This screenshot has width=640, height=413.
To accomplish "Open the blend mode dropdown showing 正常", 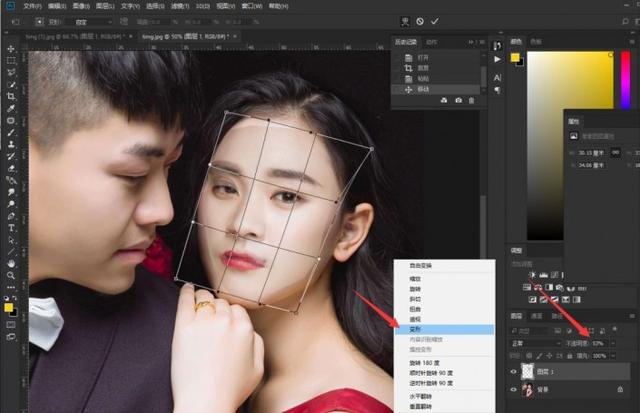I will tap(536, 344).
